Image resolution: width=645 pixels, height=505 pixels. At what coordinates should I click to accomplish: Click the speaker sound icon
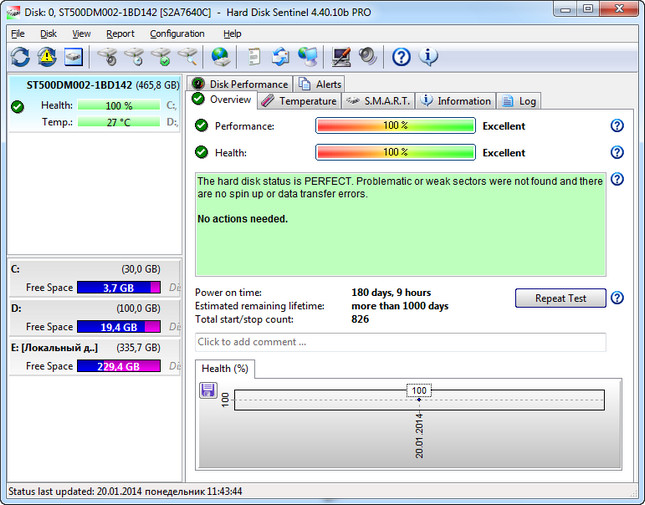click(x=367, y=56)
